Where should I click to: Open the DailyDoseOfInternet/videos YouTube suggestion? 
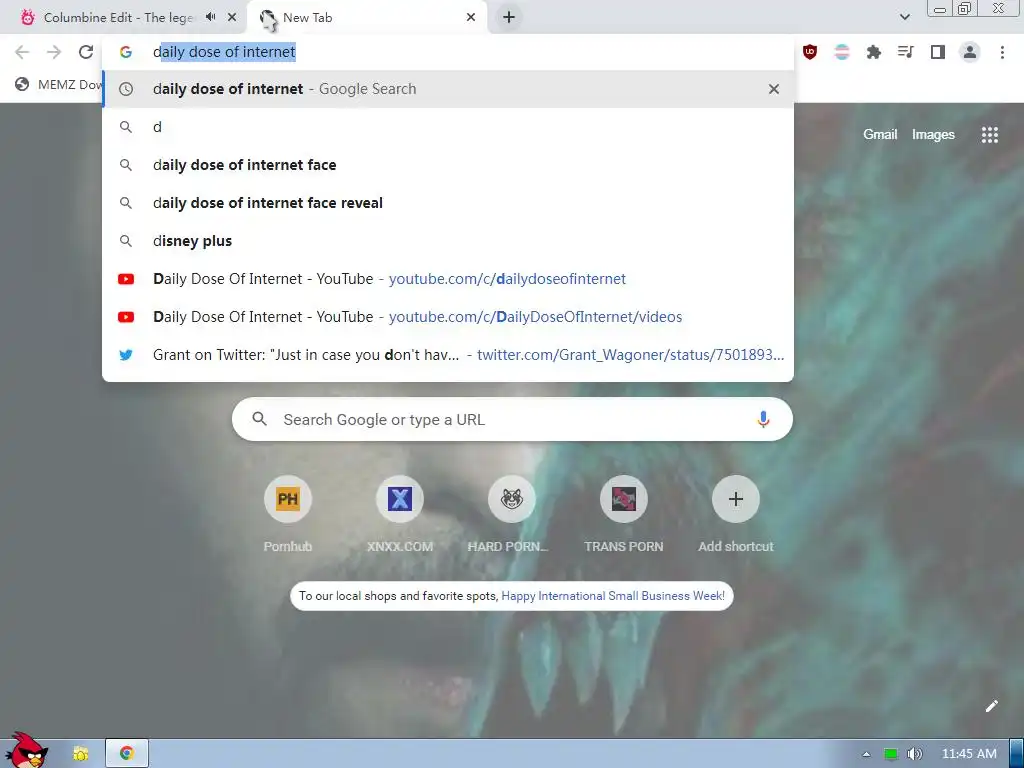[x=448, y=317]
